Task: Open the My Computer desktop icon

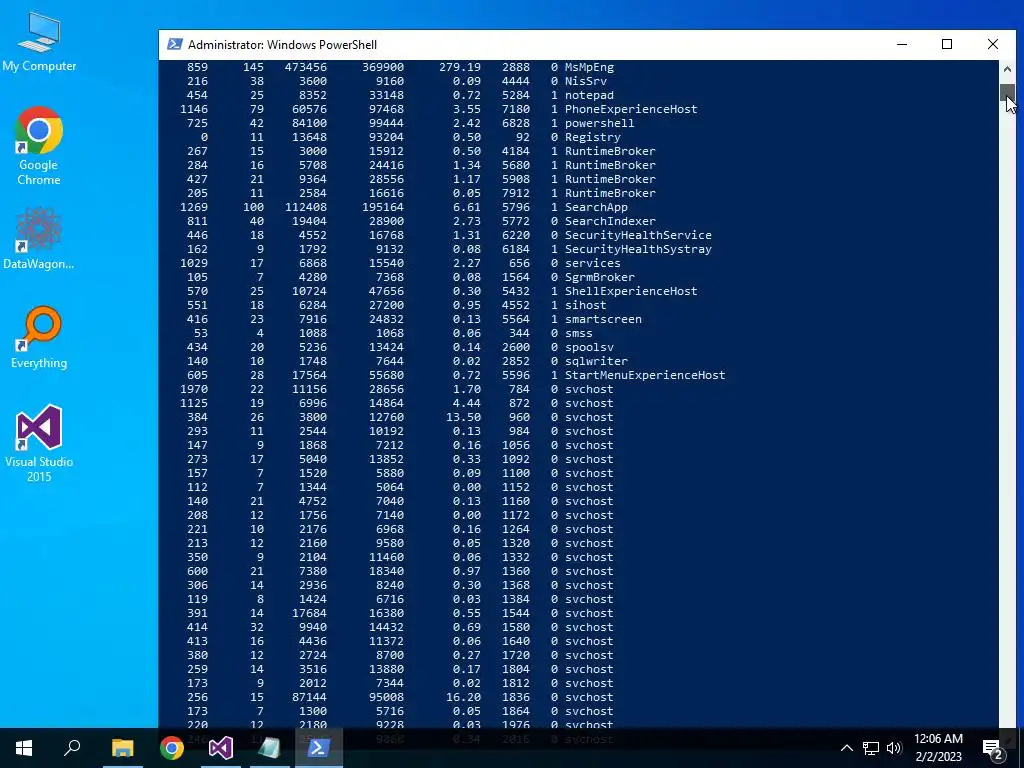Action: (x=39, y=41)
